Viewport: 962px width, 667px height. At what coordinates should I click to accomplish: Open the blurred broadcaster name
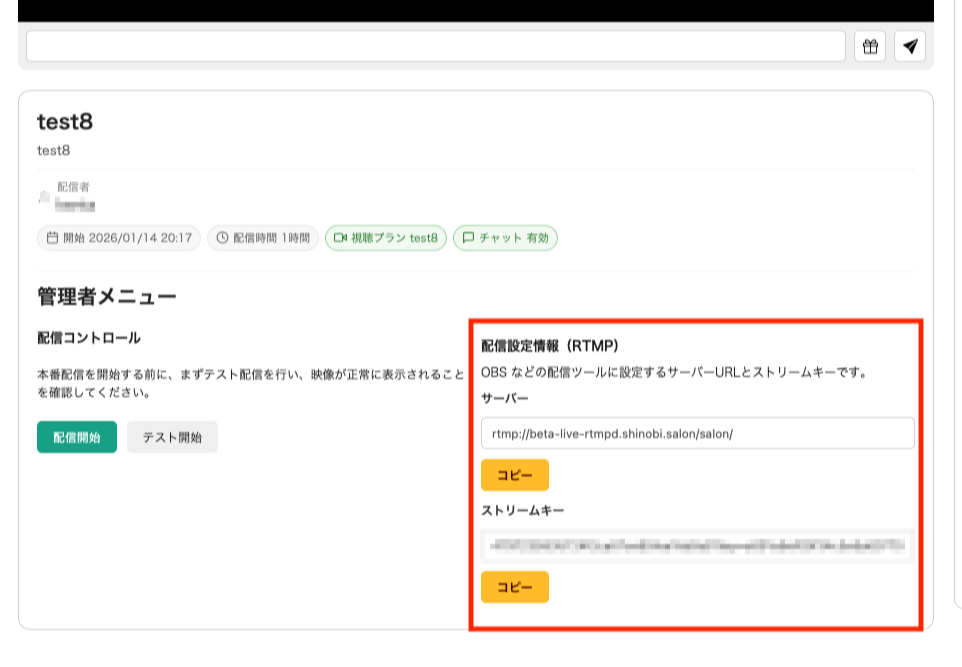[75, 204]
